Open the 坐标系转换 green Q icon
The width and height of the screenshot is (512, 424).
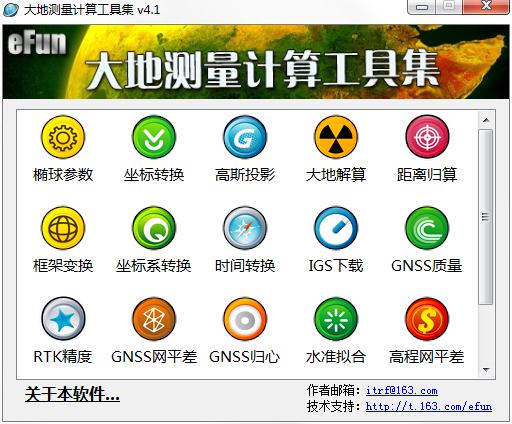point(154,228)
